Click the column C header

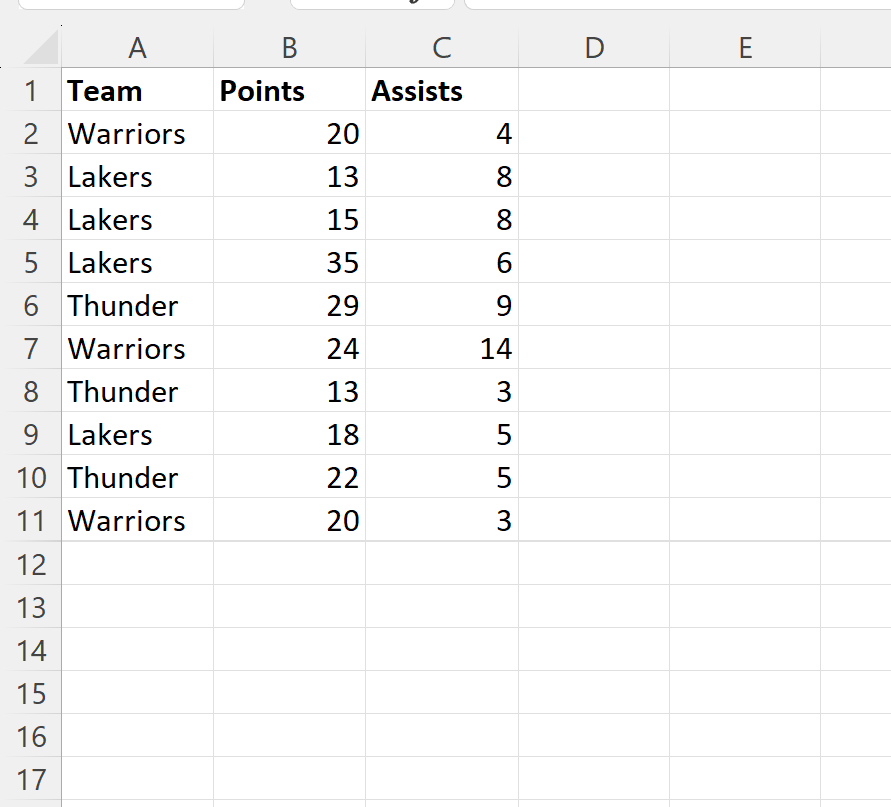point(441,47)
